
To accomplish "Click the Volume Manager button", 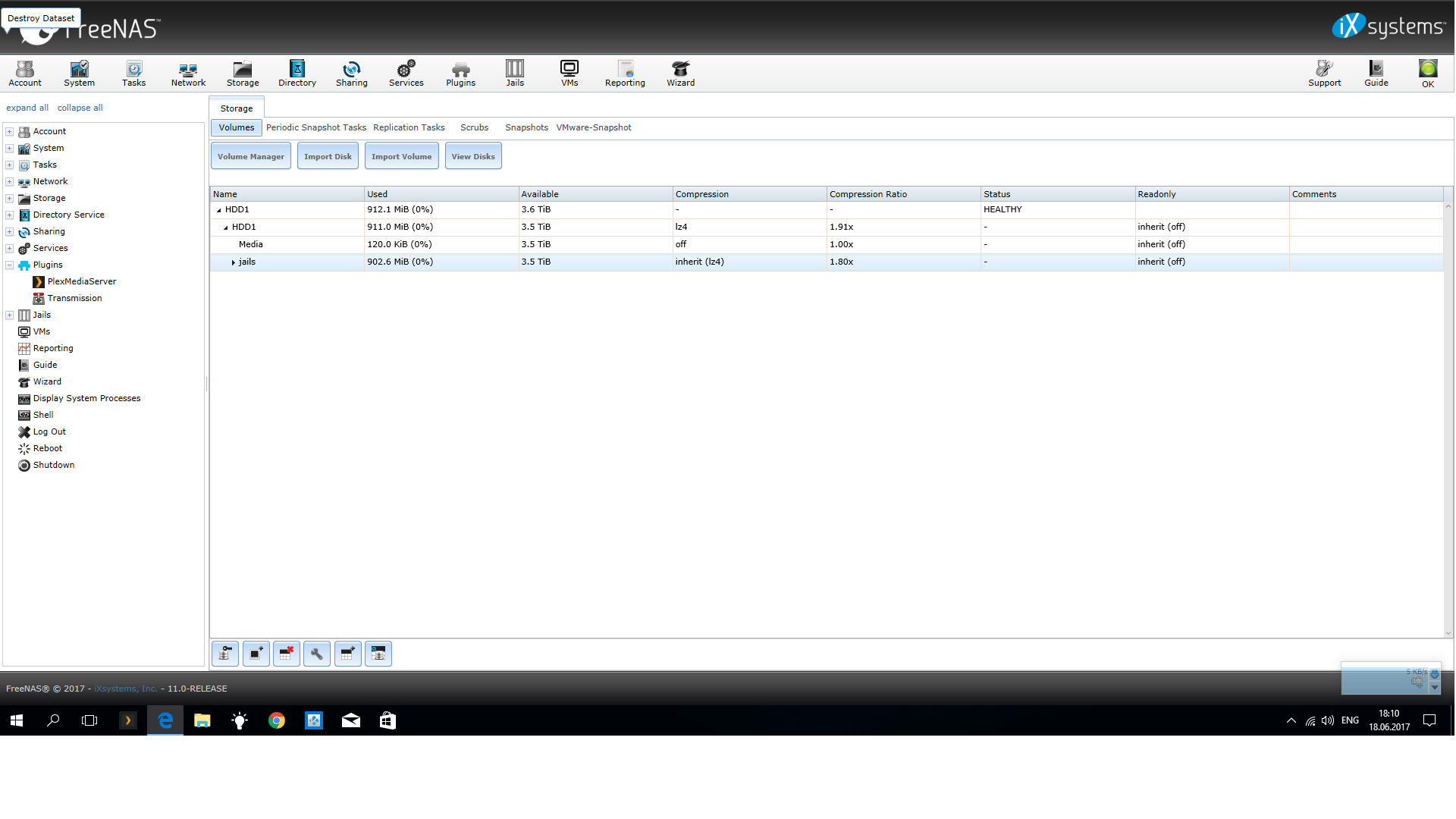I will (250, 156).
